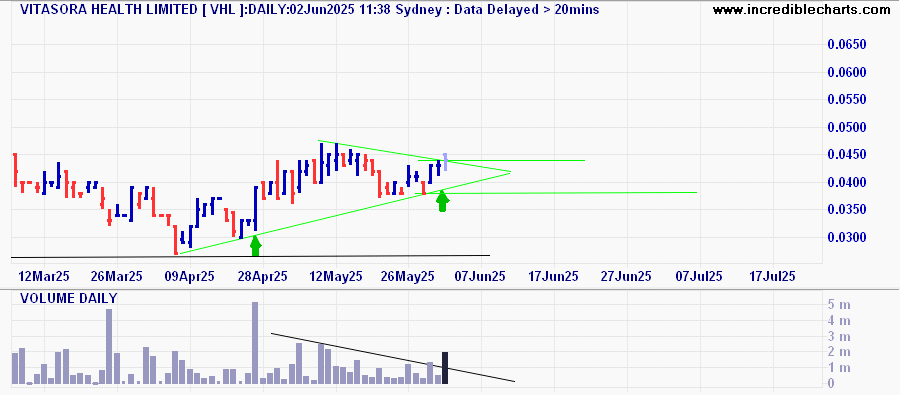Click the VOLUME DAILY panel heading
This screenshot has width=900, height=395.
[69, 299]
